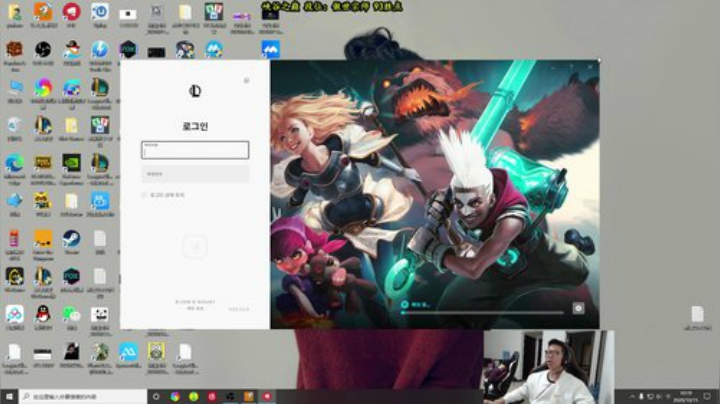Click the Cortana circle on the taskbar
720x404 pixels.
[156, 396]
